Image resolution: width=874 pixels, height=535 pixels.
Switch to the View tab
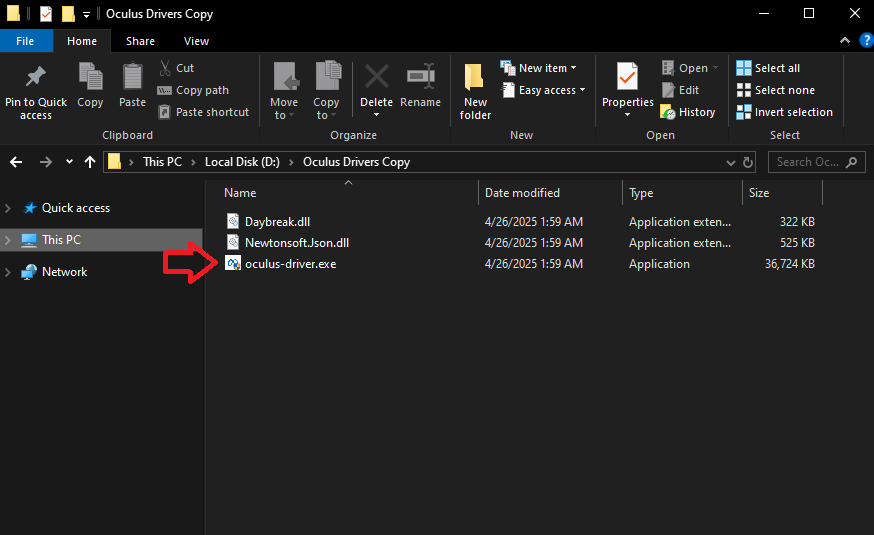196,41
